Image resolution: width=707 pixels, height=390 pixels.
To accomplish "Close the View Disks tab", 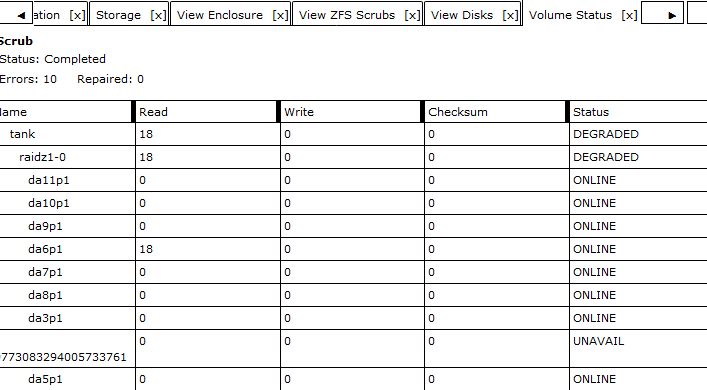I will (x=510, y=15).
